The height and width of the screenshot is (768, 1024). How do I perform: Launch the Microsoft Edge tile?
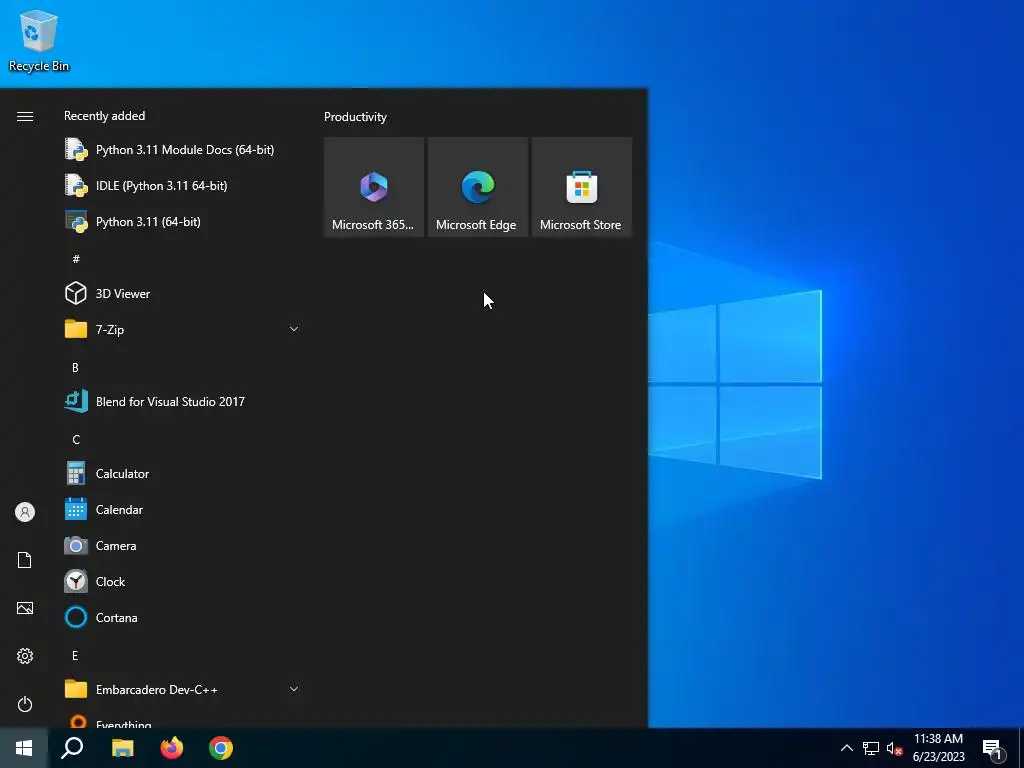(478, 187)
